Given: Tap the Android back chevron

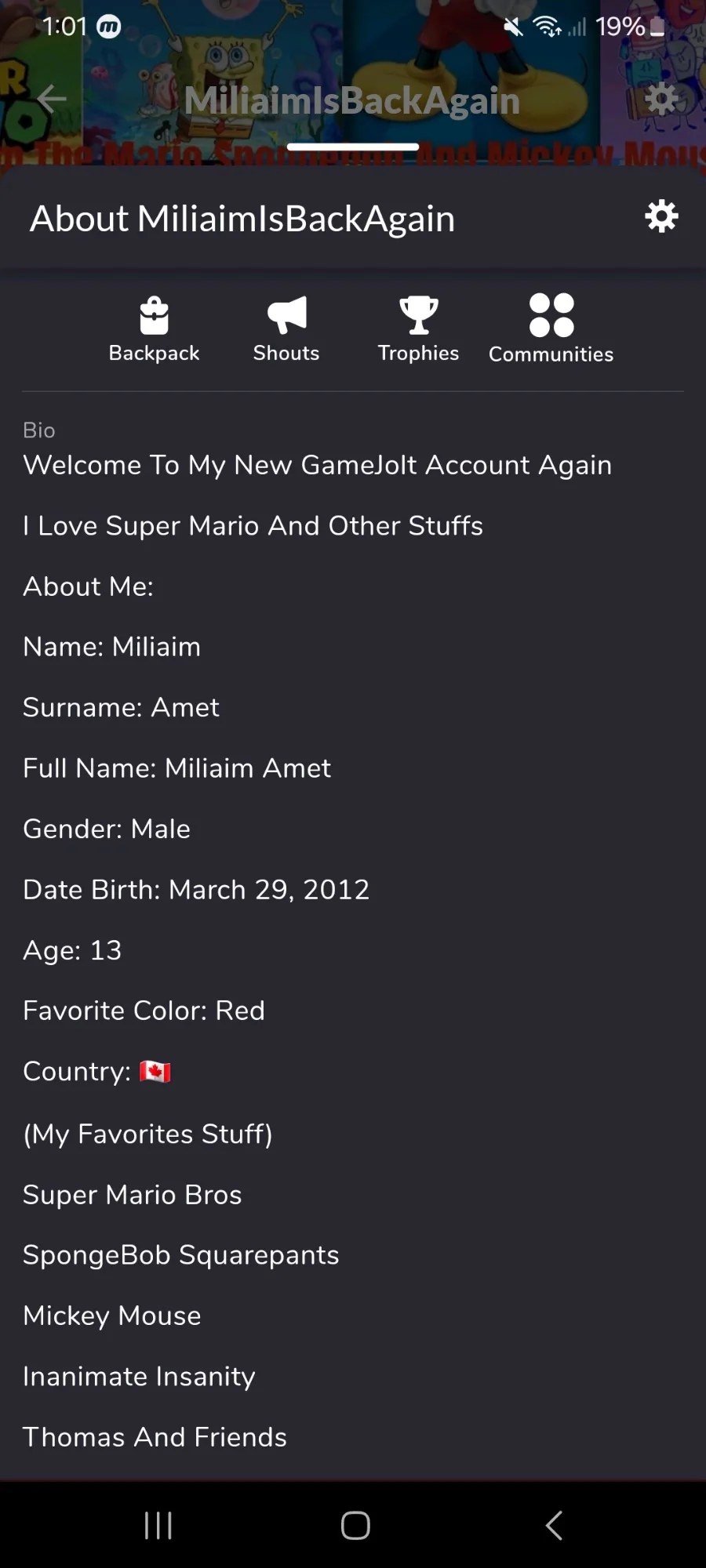Looking at the screenshot, I should click(x=553, y=1526).
